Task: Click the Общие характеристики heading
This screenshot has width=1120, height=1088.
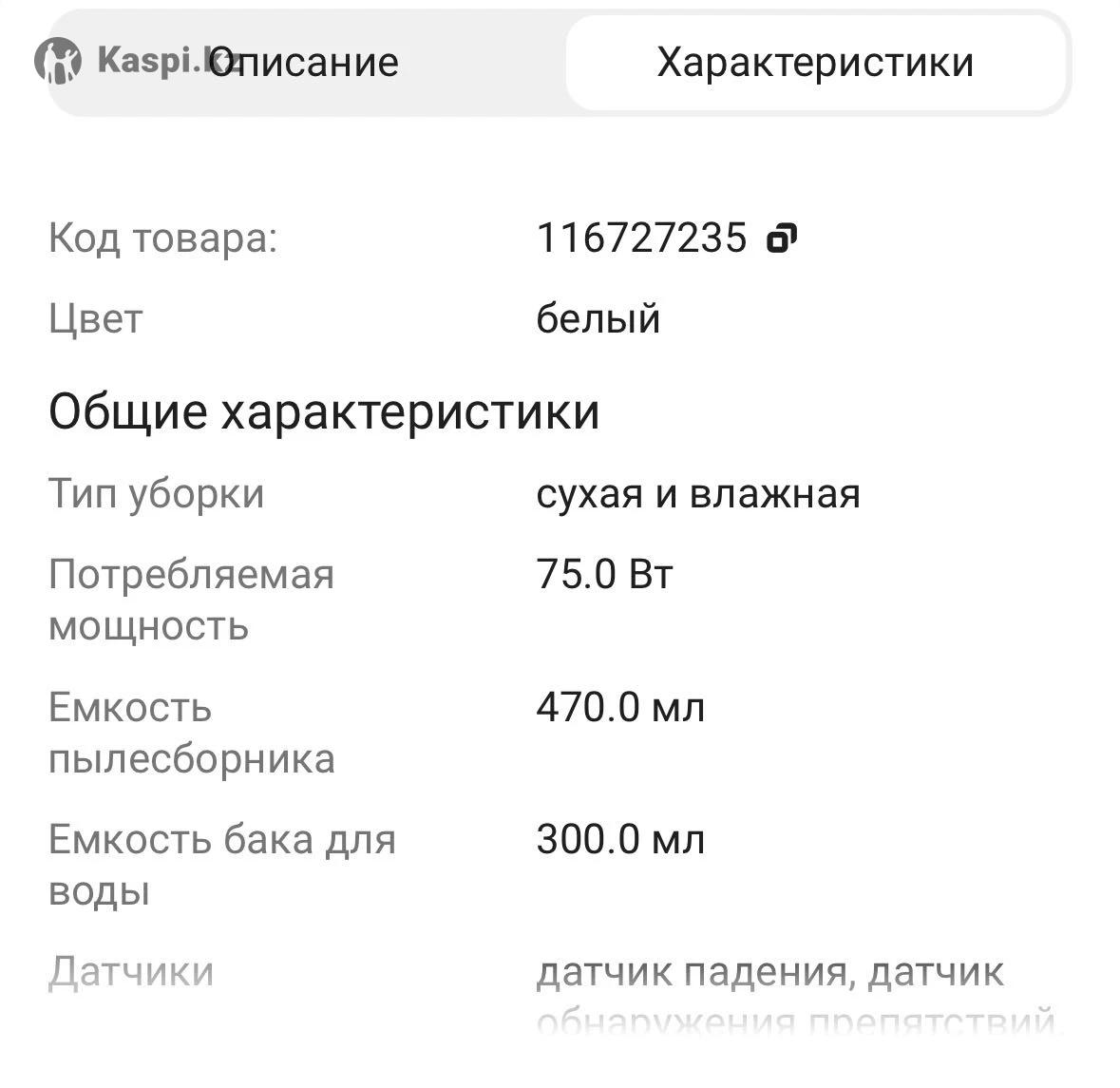Action: point(324,411)
